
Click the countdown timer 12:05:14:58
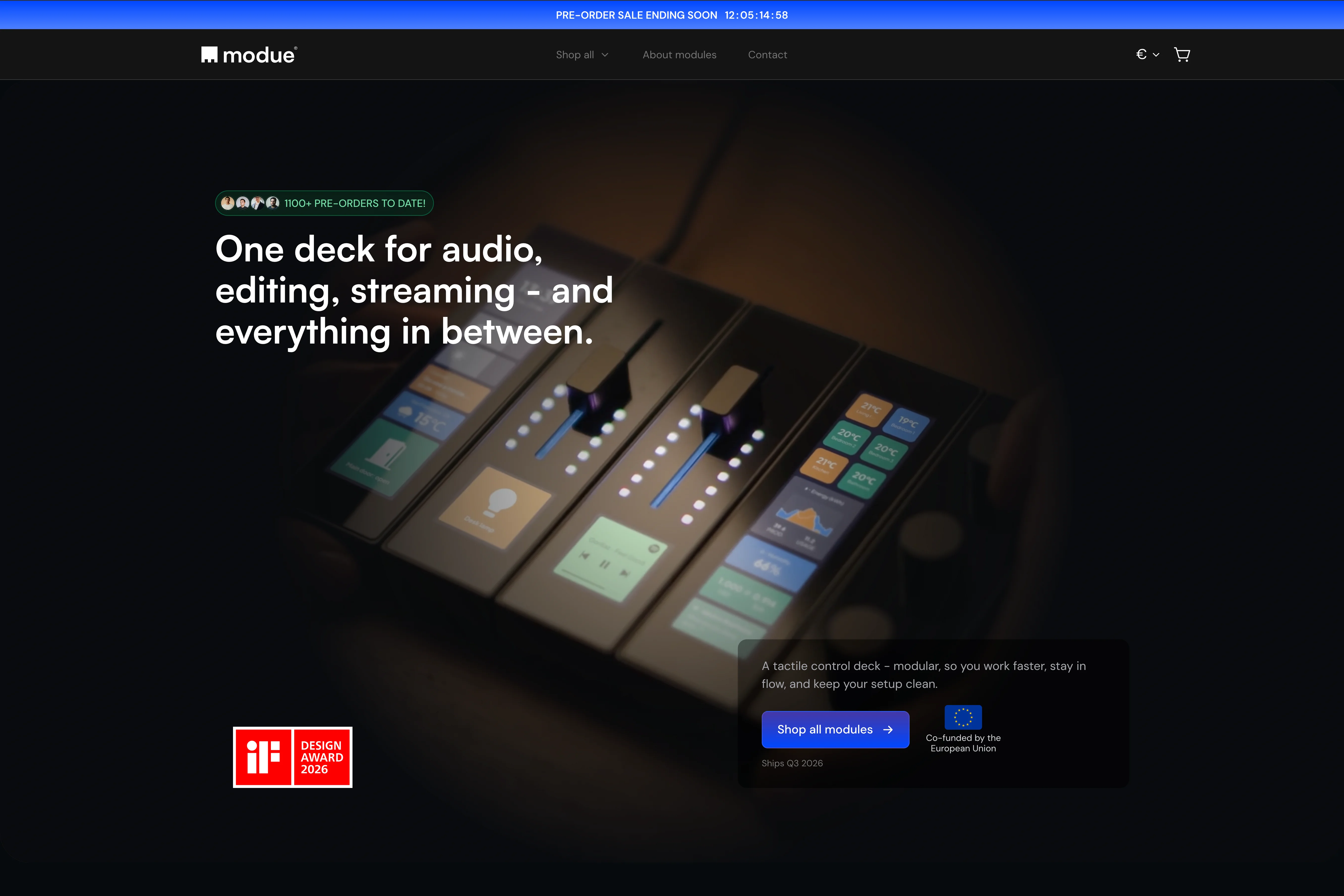pos(757,15)
